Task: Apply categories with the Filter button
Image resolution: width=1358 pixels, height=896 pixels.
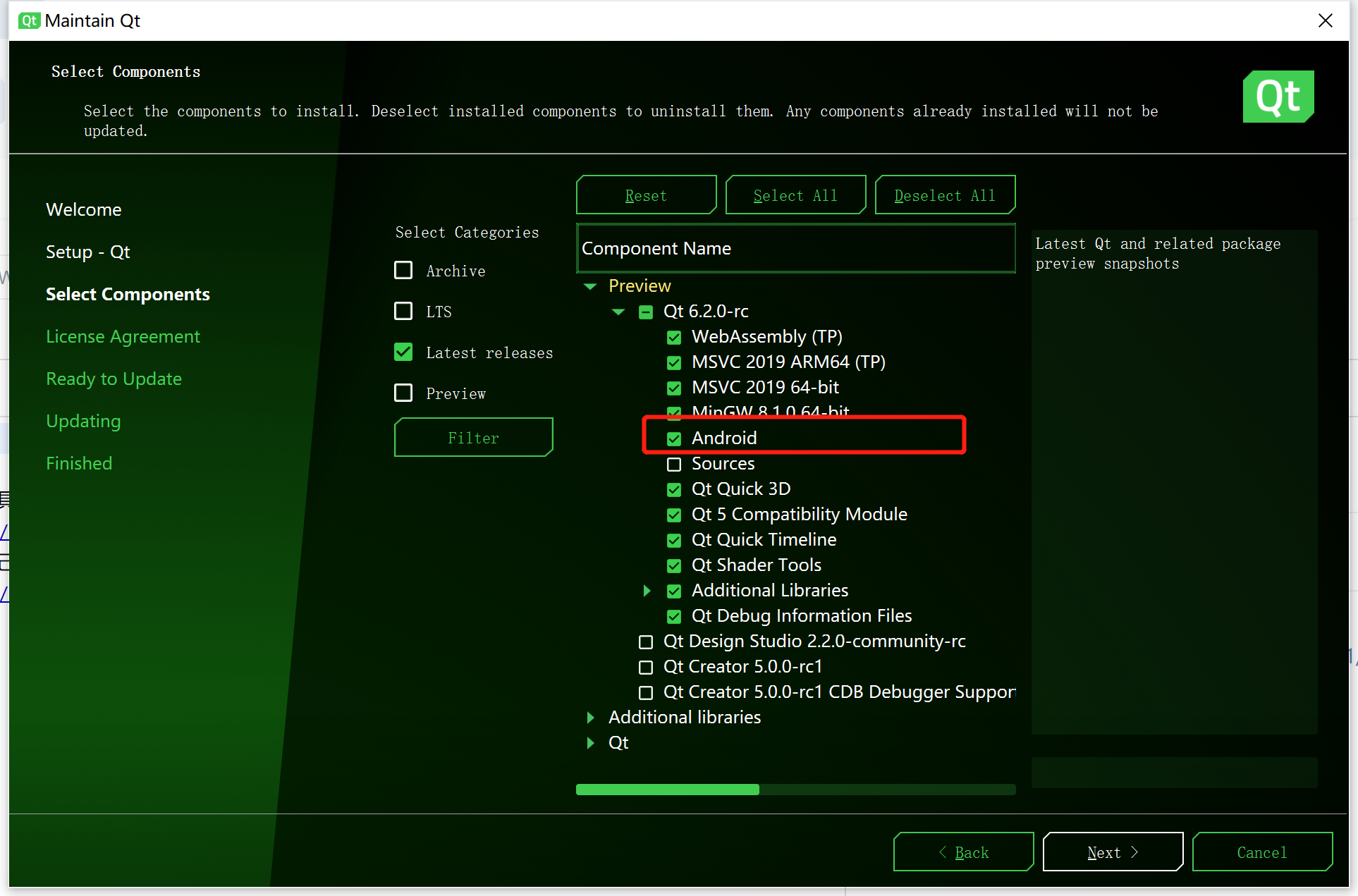Action: pos(474,437)
